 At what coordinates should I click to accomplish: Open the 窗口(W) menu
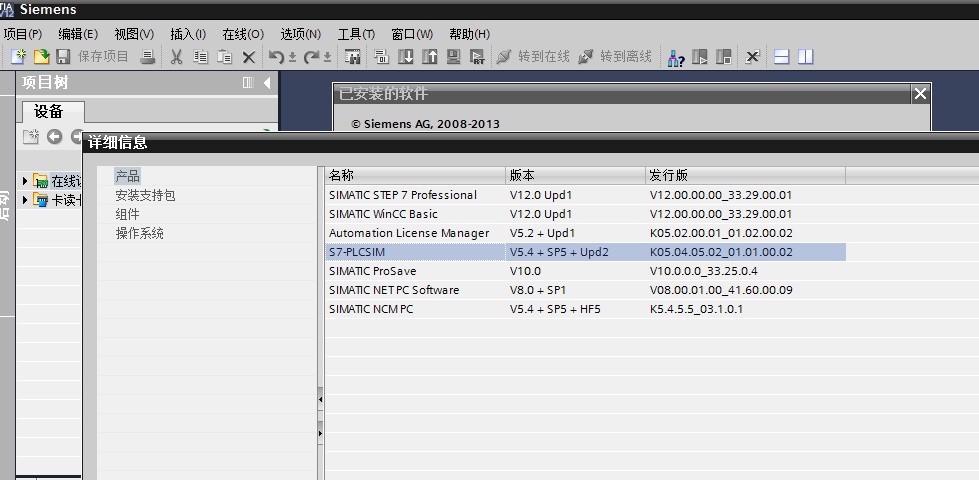[412, 34]
